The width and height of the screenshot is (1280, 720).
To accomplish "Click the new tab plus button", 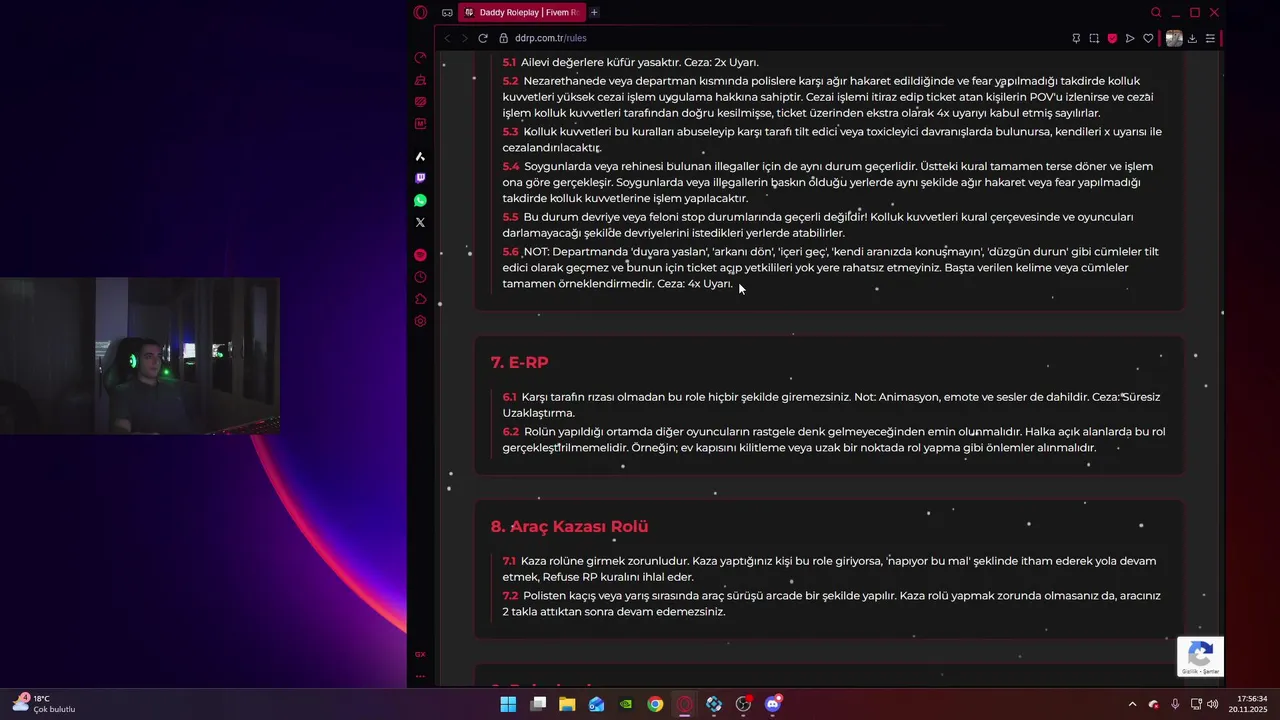I will (x=594, y=12).
